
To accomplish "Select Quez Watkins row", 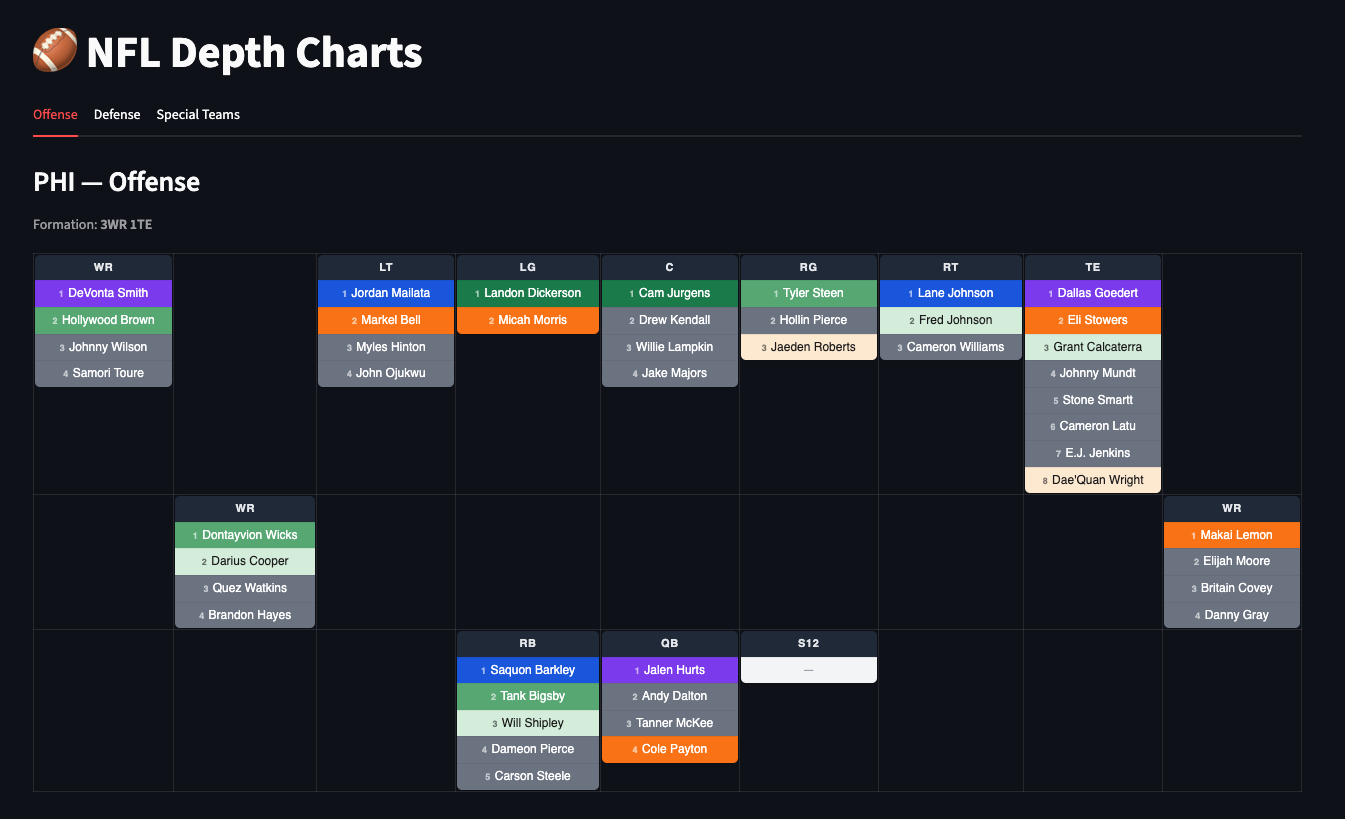I will (245, 588).
